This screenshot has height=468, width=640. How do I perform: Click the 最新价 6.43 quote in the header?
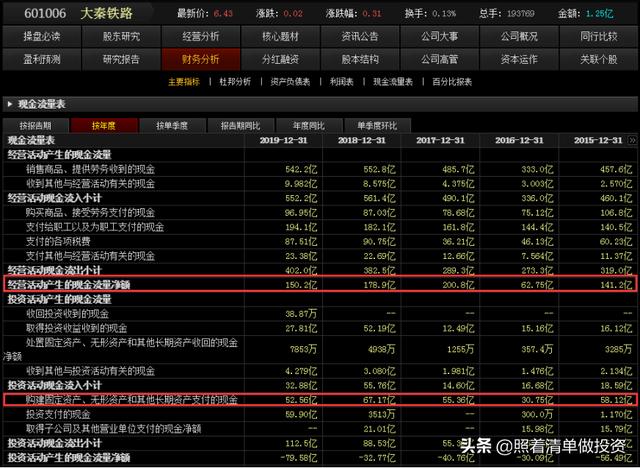tap(204, 13)
